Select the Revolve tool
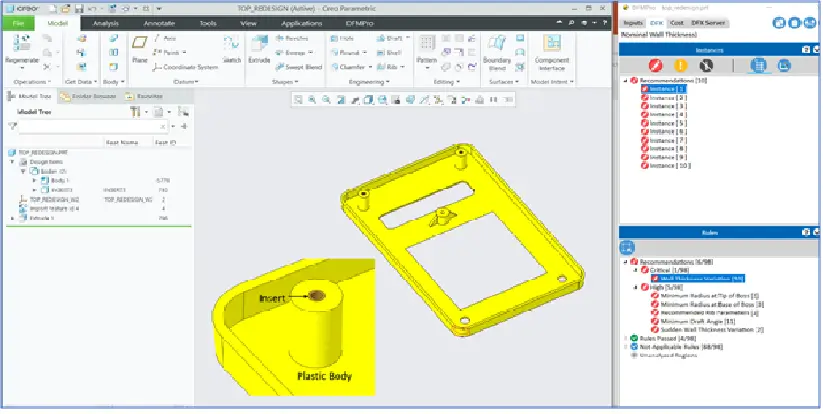The width and height of the screenshot is (823, 414). click(x=291, y=38)
